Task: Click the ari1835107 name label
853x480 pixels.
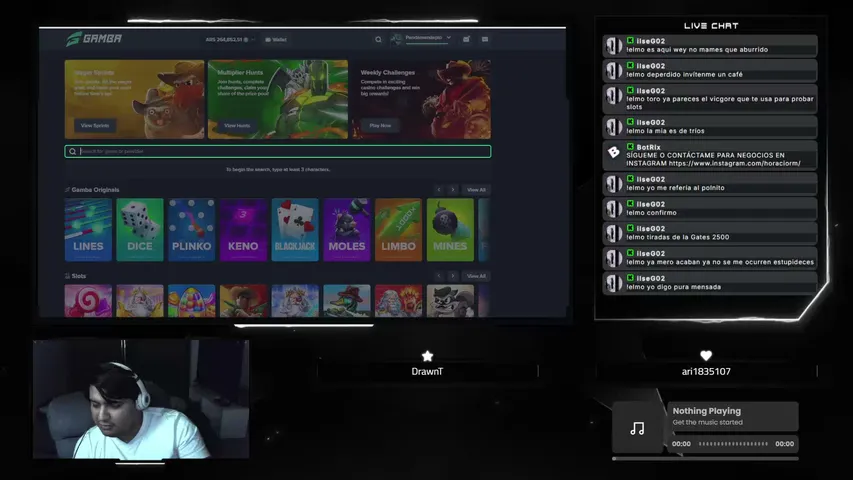Action: click(x=706, y=372)
